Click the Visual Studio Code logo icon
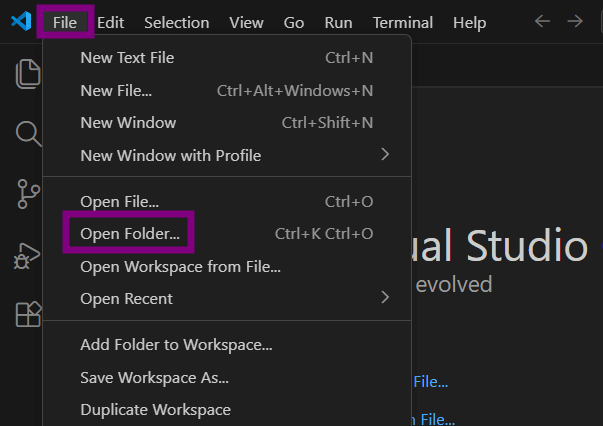This screenshot has width=603, height=426. tap(21, 21)
